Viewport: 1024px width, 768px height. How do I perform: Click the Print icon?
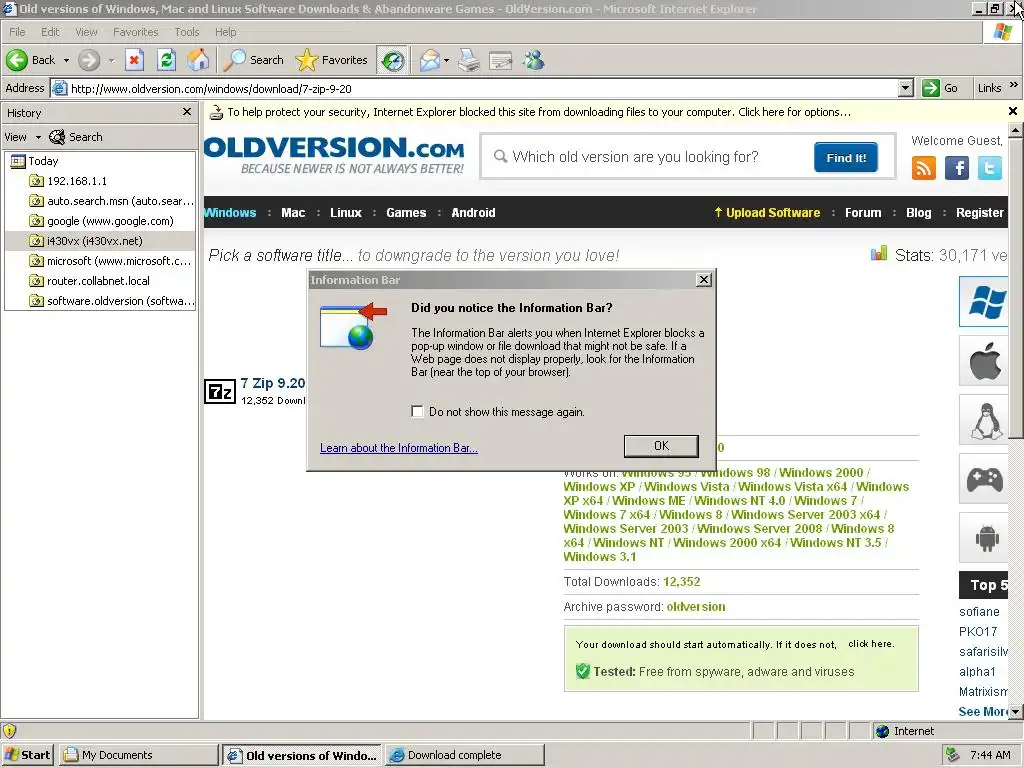468,60
